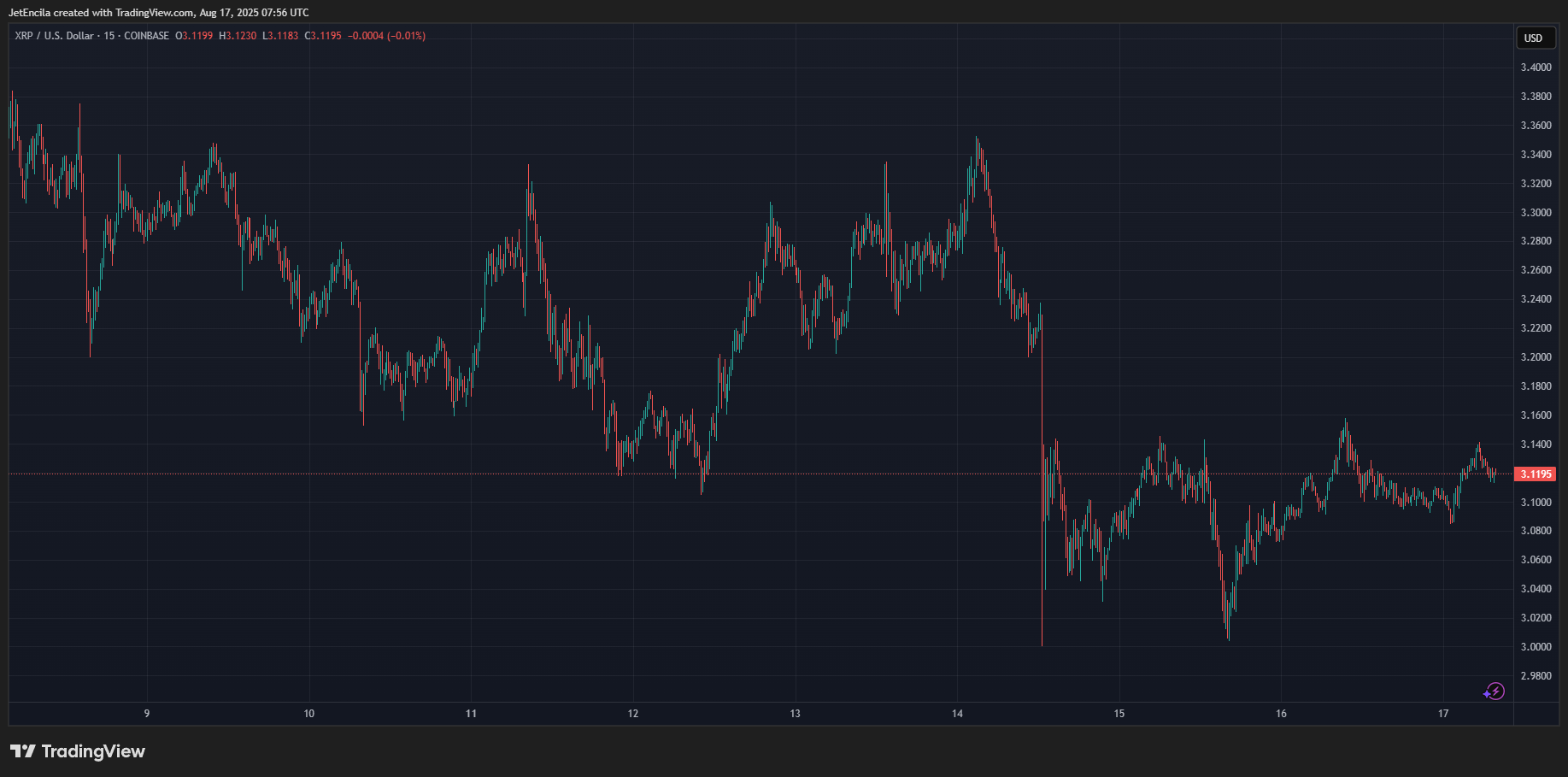The width and height of the screenshot is (1568, 777).
Task: Click the low value L3.1183
Action: pyautogui.click(x=280, y=36)
